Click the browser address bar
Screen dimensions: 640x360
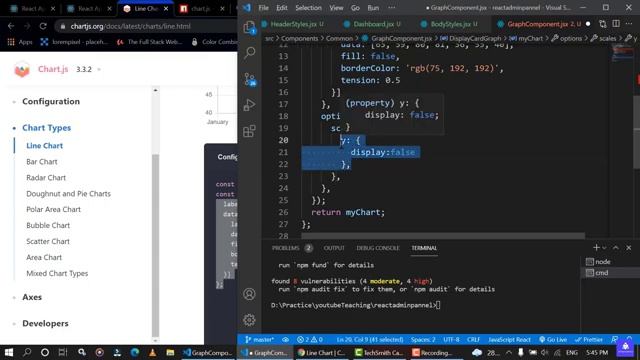[x=147, y=26]
